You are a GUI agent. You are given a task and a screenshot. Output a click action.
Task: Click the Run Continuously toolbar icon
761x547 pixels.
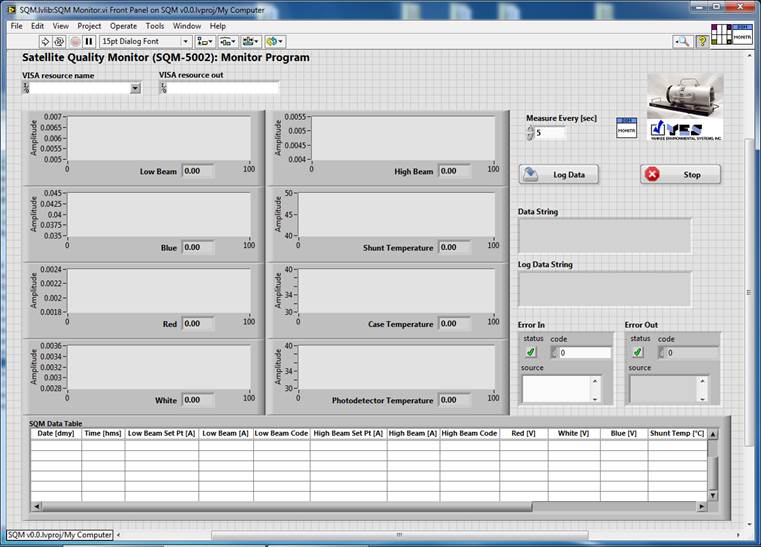[x=59, y=41]
